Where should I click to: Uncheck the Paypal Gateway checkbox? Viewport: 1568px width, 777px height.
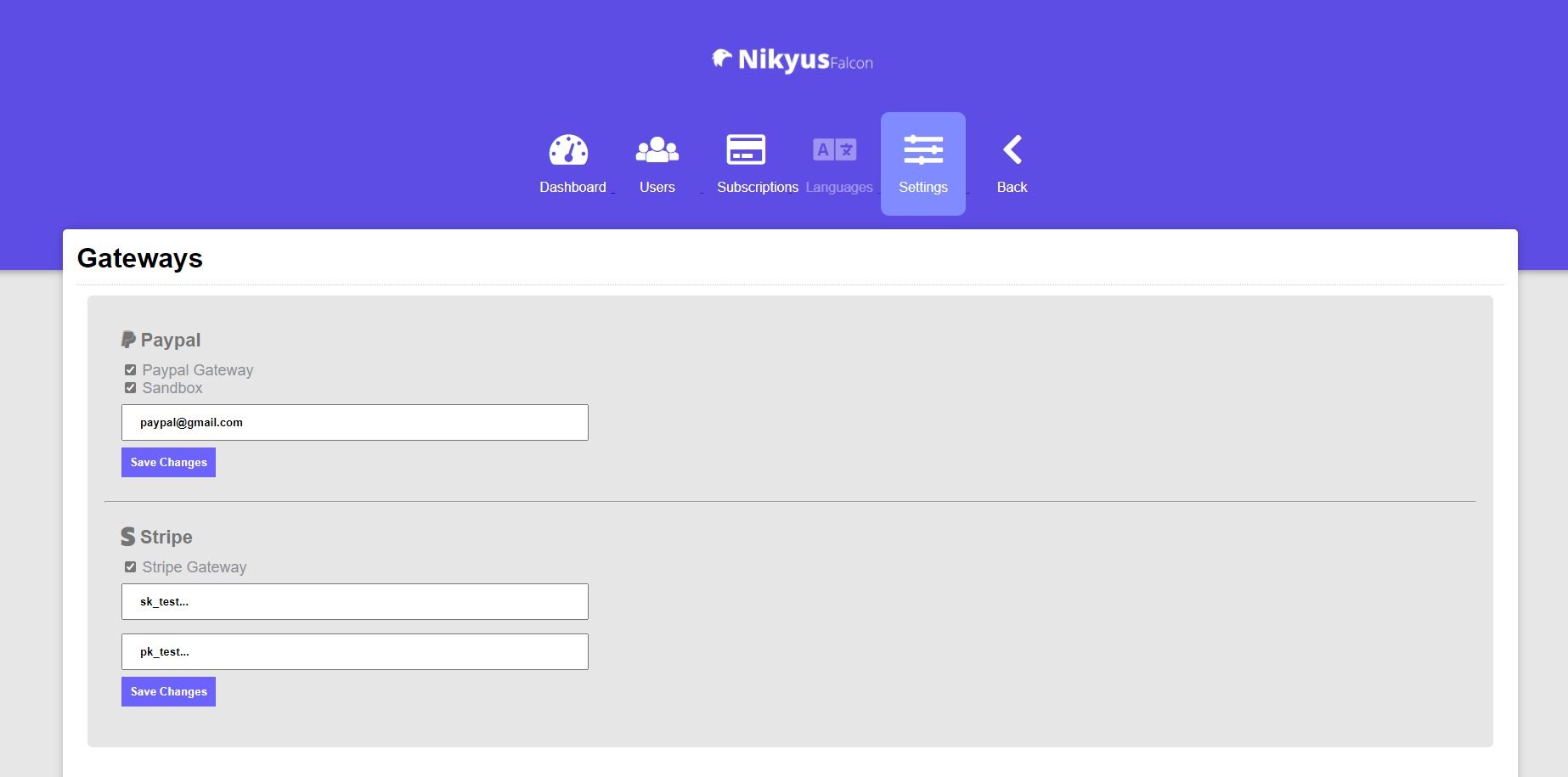(x=130, y=370)
